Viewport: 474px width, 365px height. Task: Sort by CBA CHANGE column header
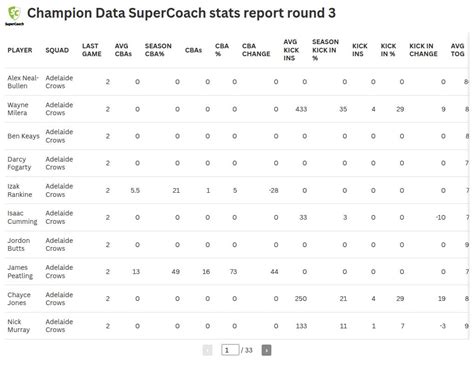click(x=256, y=50)
